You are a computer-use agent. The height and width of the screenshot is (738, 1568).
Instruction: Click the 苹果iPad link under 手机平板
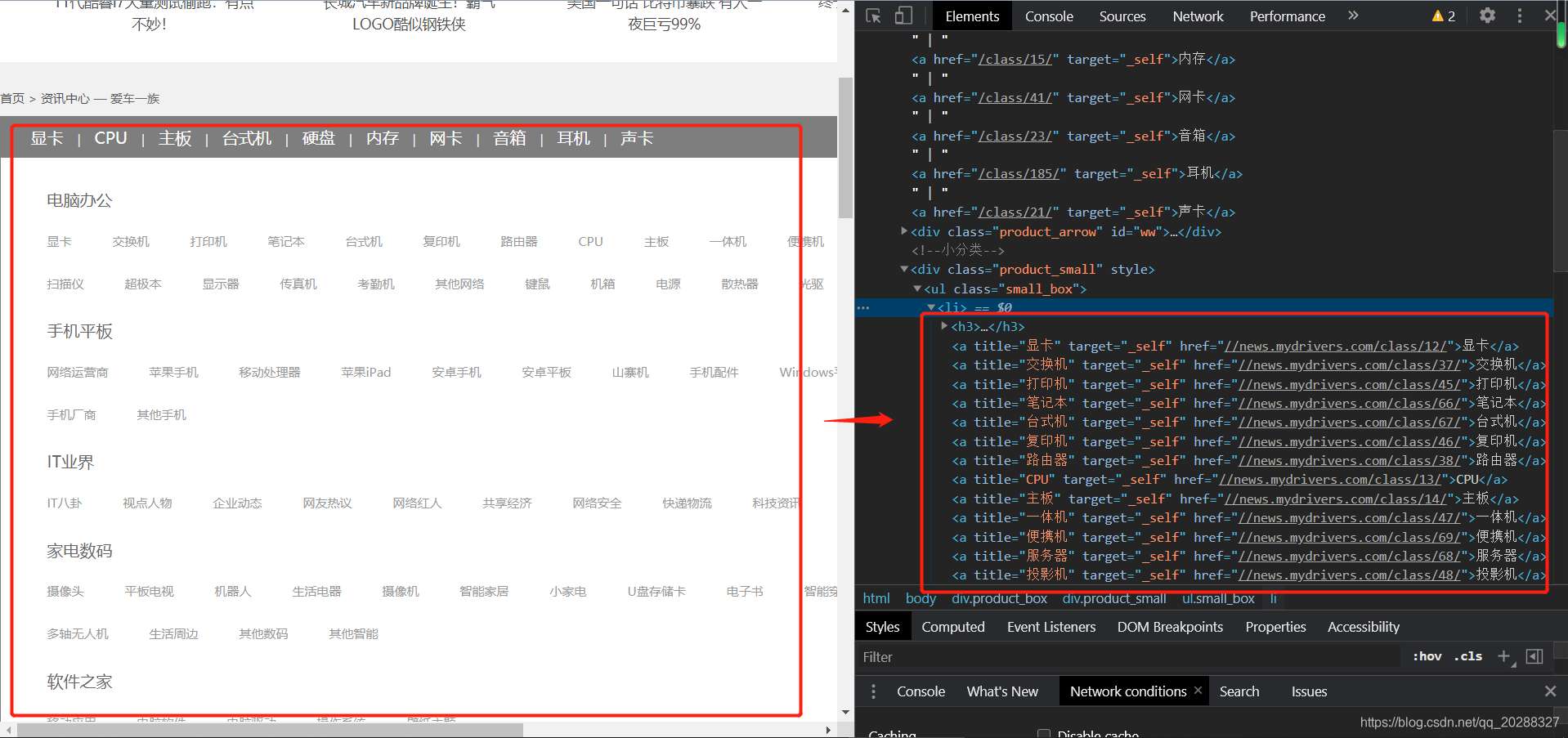click(x=366, y=373)
